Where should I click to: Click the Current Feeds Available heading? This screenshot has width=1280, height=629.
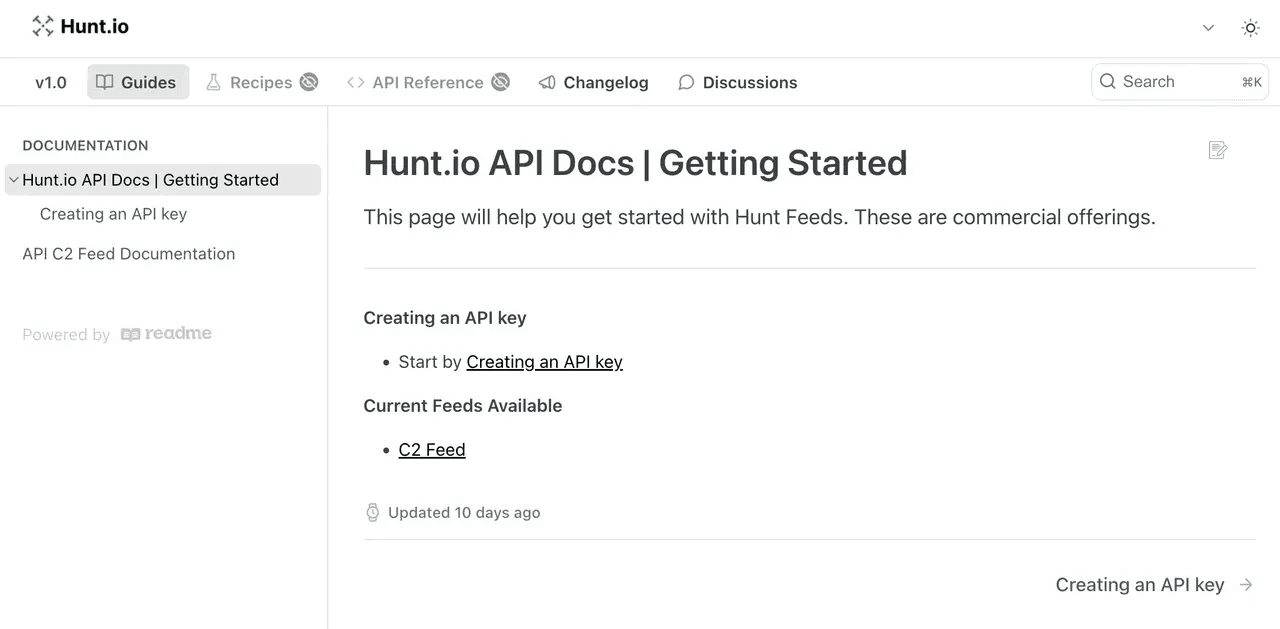click(x=462, y=406)
